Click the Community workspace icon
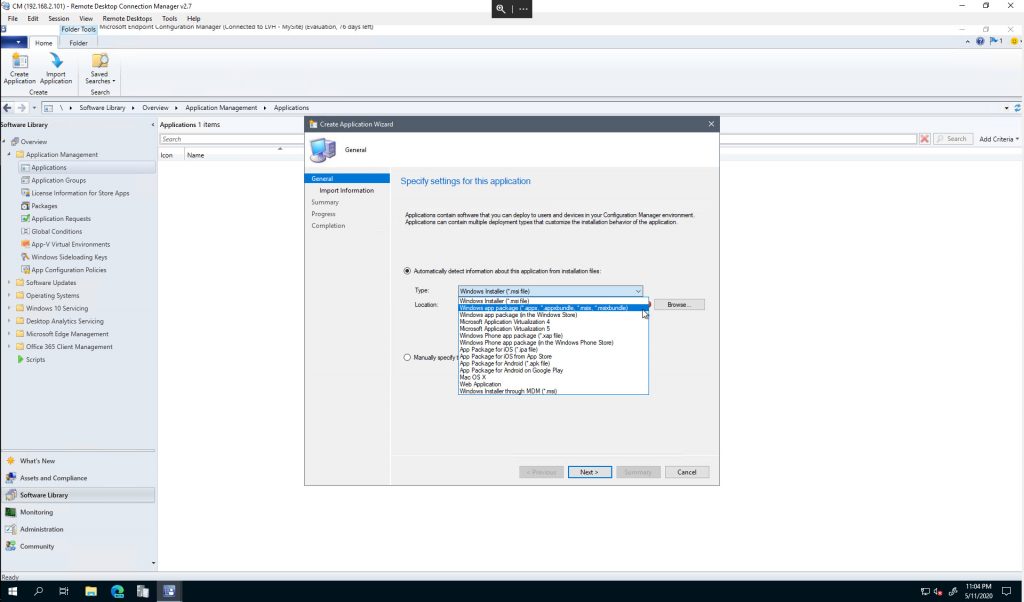1024x602 pixels. point(10,547)
